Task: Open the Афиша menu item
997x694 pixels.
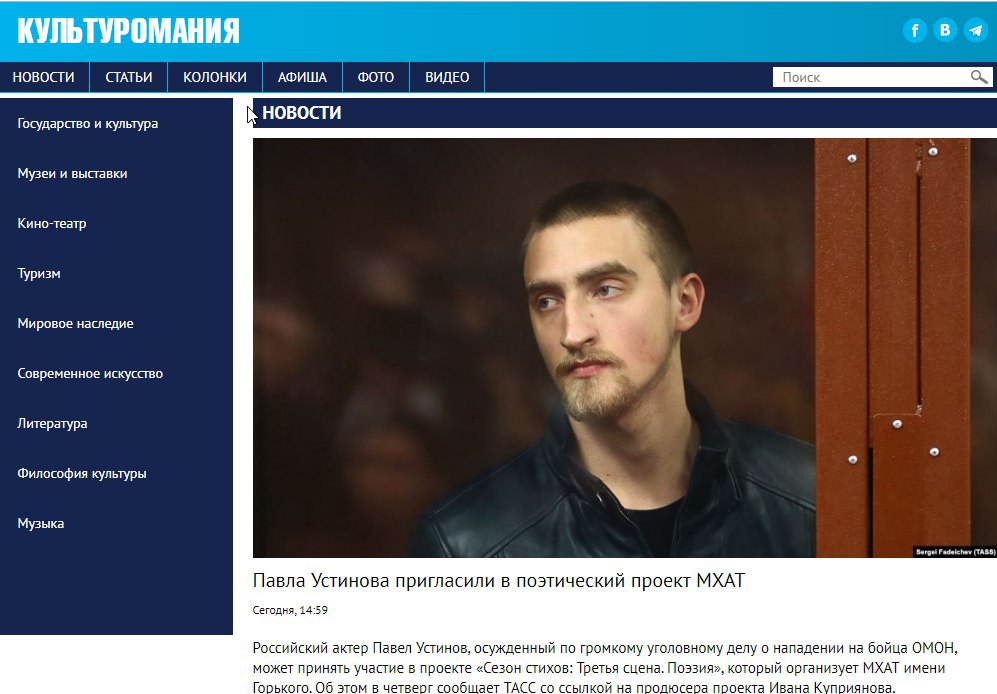Action: [x=302, y=77]
